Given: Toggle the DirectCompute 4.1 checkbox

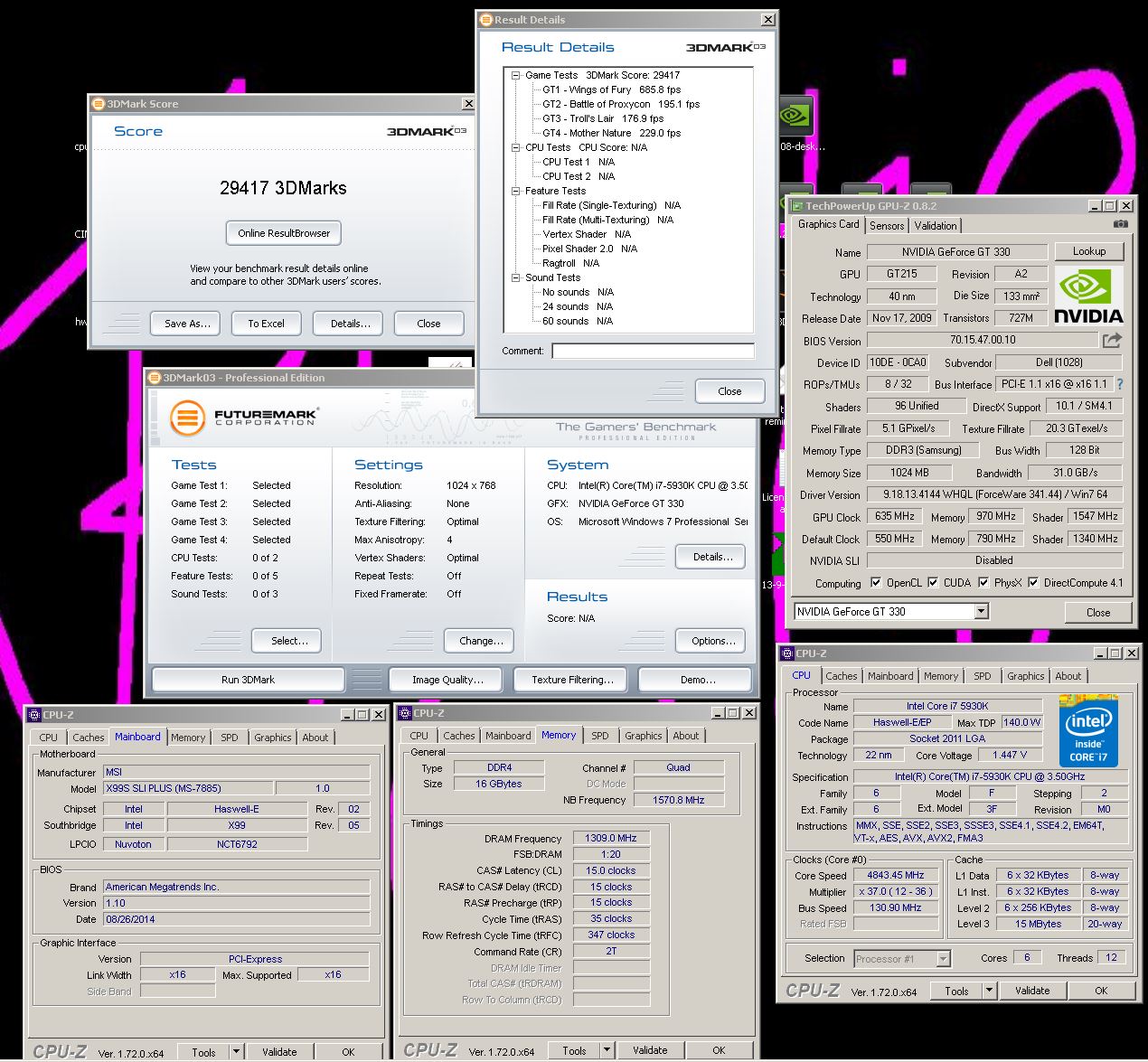Looking at the screenshot, I should tap(1032, 582).
